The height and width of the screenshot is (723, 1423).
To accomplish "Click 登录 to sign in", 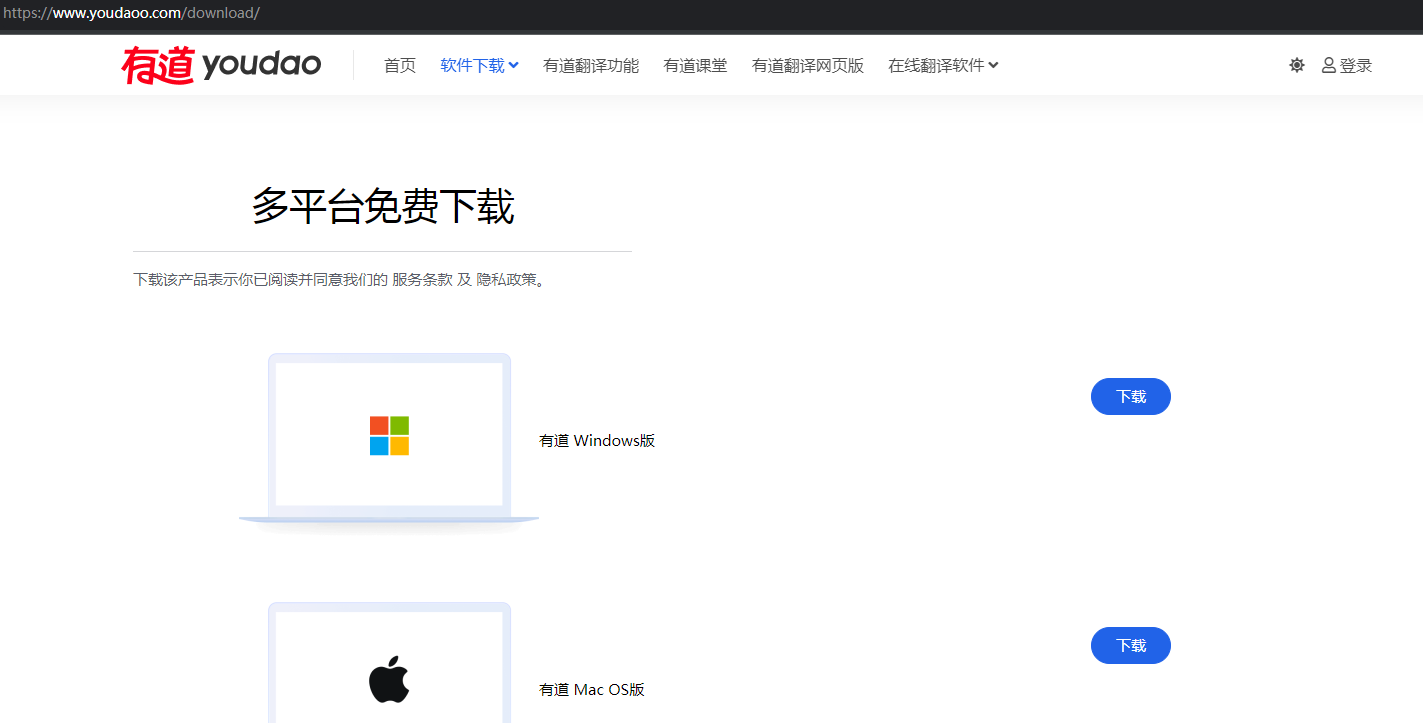I will pos(1356,65).
